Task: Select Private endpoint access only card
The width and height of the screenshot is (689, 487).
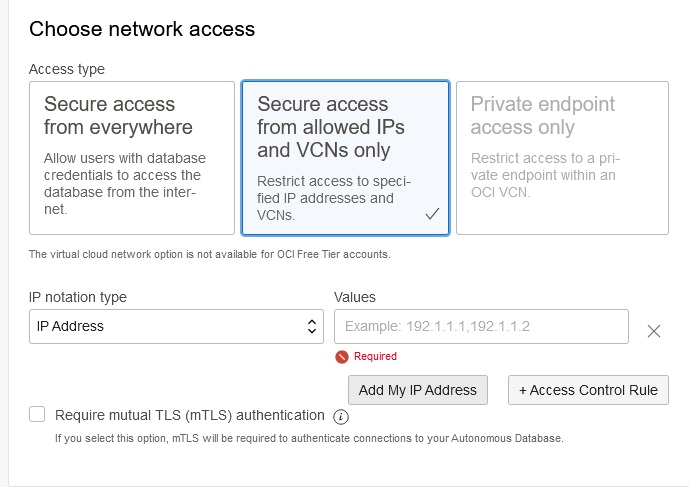Action: coord(562,158)
